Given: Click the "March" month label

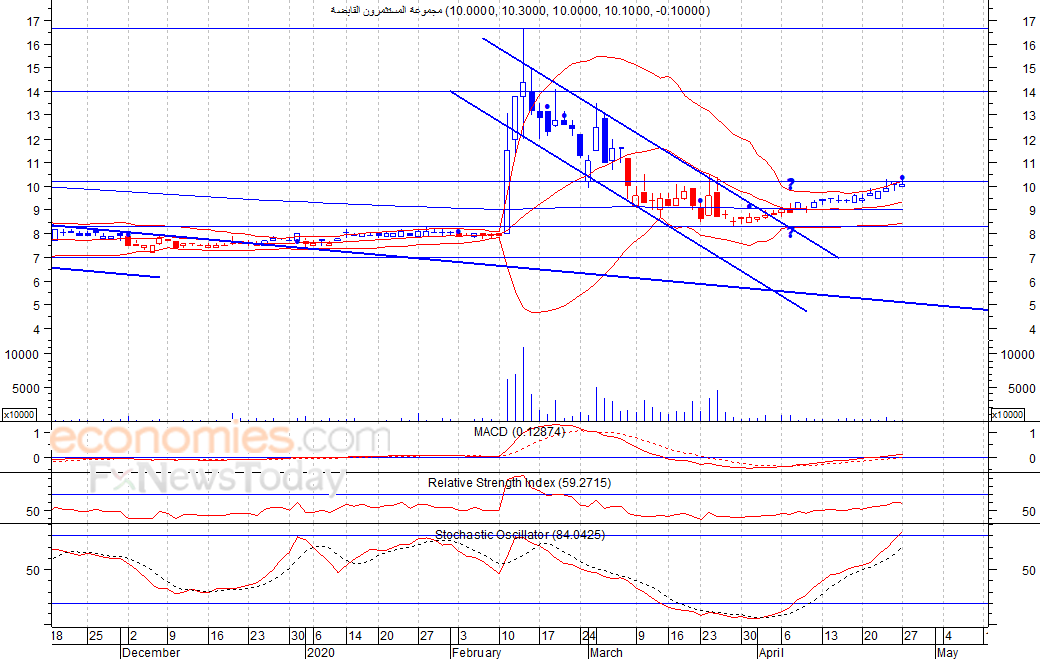Looking at the screenshot, I should pyautogui.click(x=606, y=652).
